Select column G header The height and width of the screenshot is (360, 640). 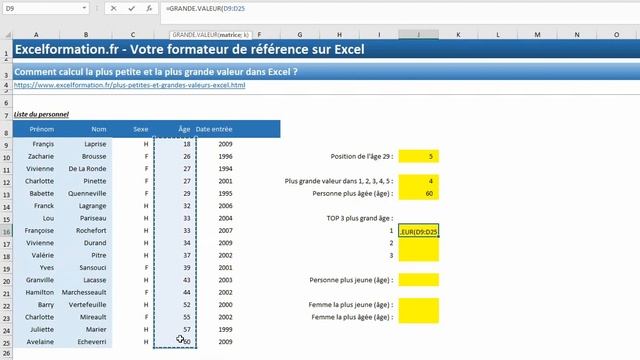click(x=300, y=35)
